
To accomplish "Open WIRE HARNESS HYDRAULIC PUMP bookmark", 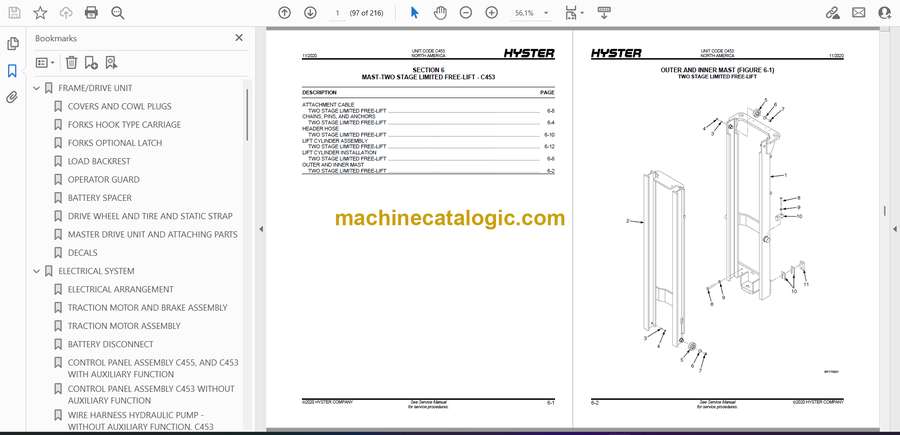I will point(141,421).
